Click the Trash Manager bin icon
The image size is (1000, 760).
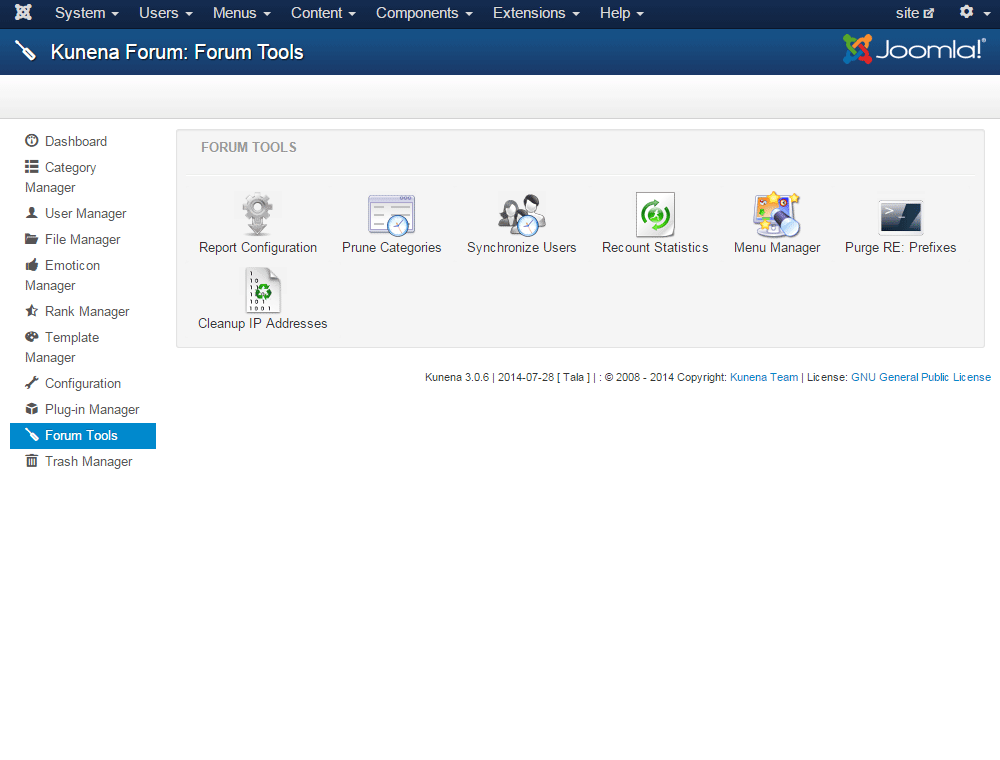[31, 461]
